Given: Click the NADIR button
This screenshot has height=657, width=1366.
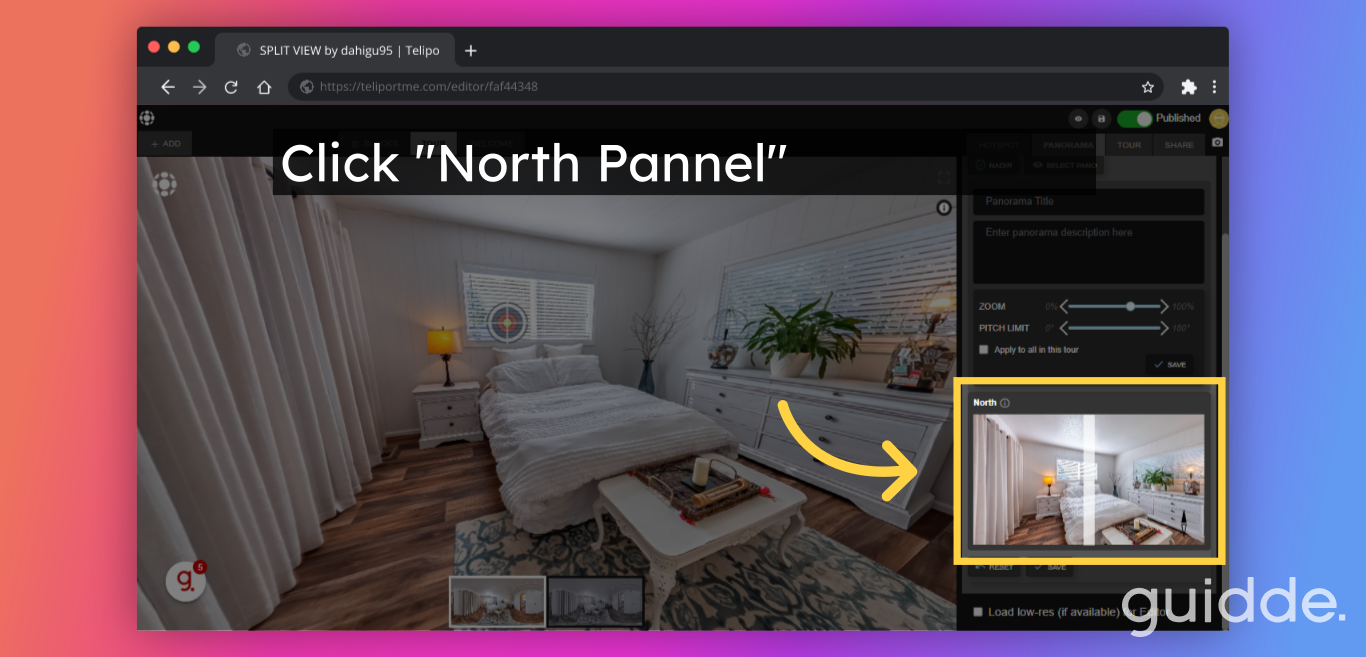Looking at the screenshot, I should tap(994, 165).
